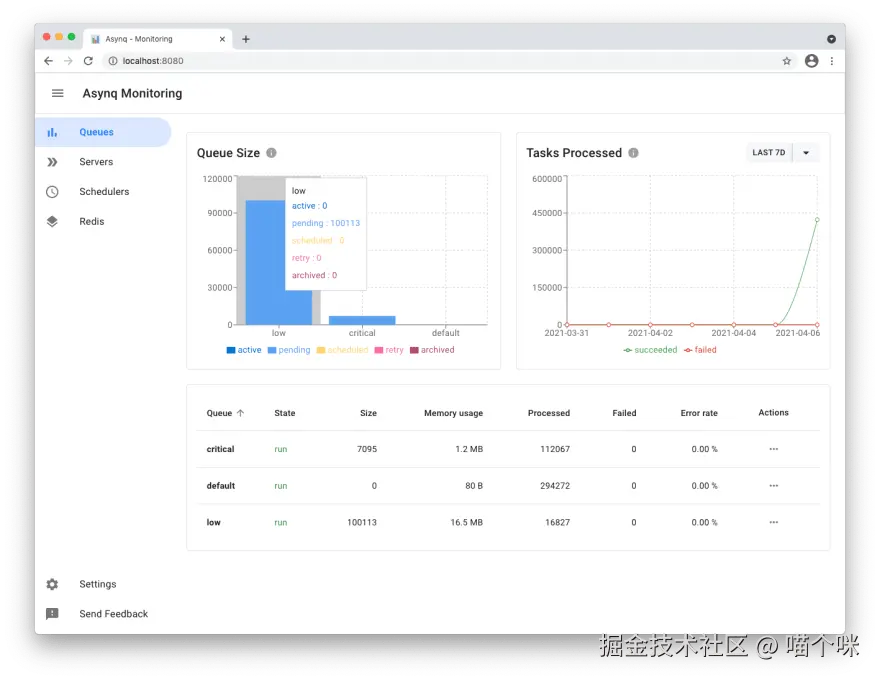
Task: Toggle the failed line in Tasks Processed
Action: 702,350
